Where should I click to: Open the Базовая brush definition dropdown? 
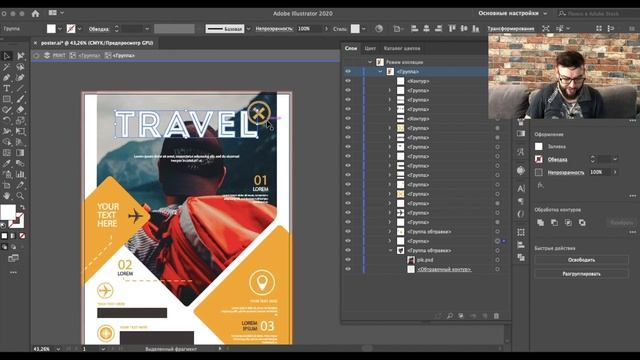(248, 29)
